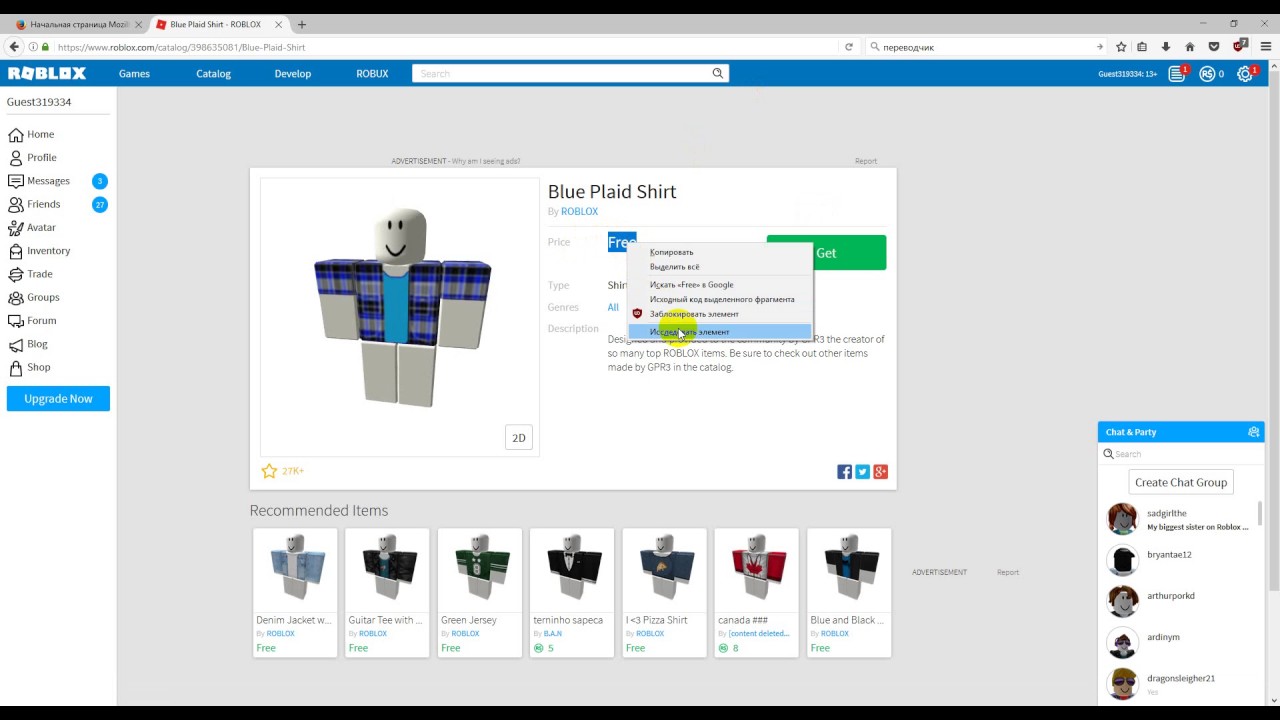Share the item on Facebook
1280x720 pixels.
844,472
